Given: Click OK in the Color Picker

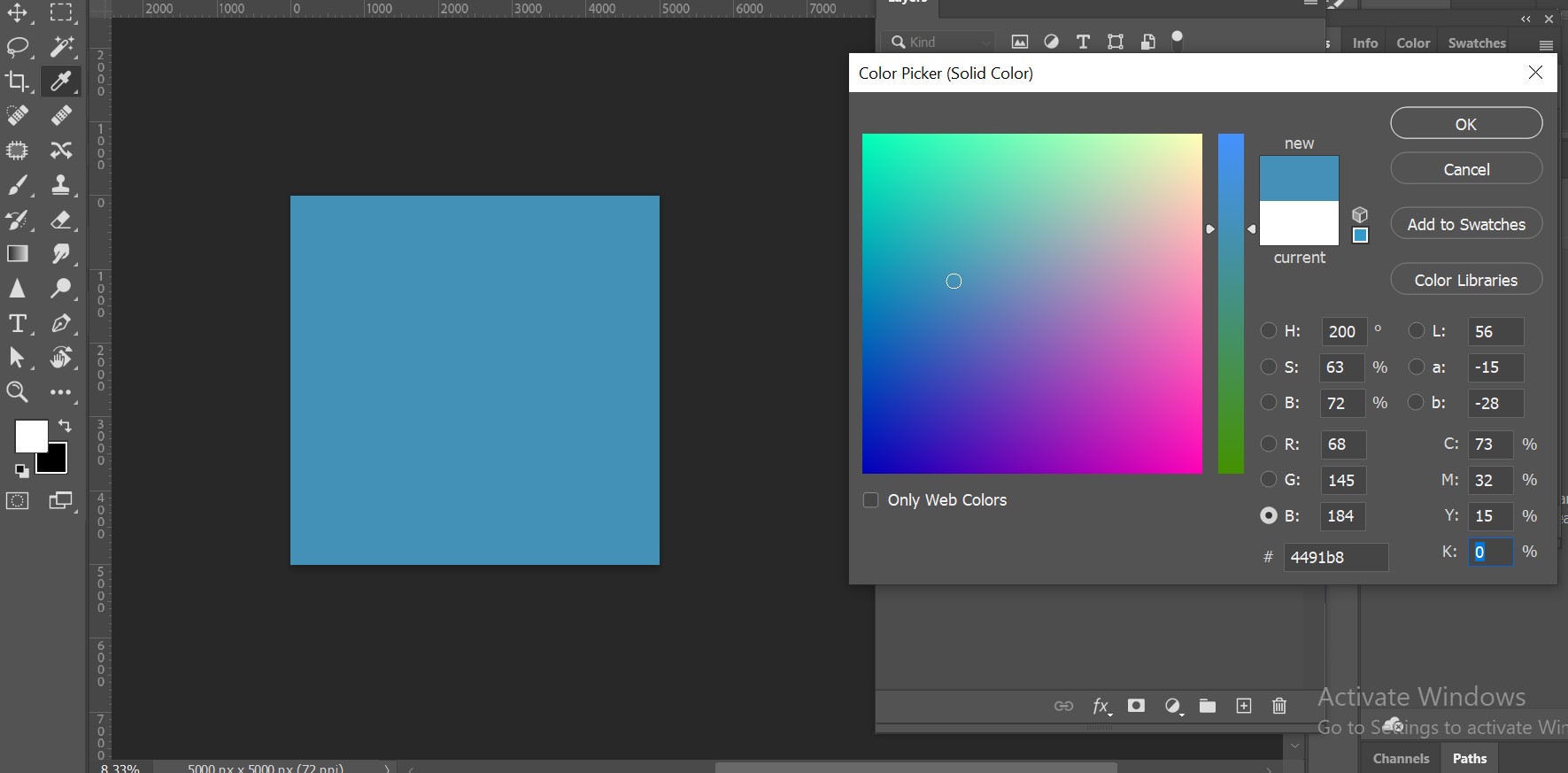Looking at the screenshot, I should [x=1466, y=124].
